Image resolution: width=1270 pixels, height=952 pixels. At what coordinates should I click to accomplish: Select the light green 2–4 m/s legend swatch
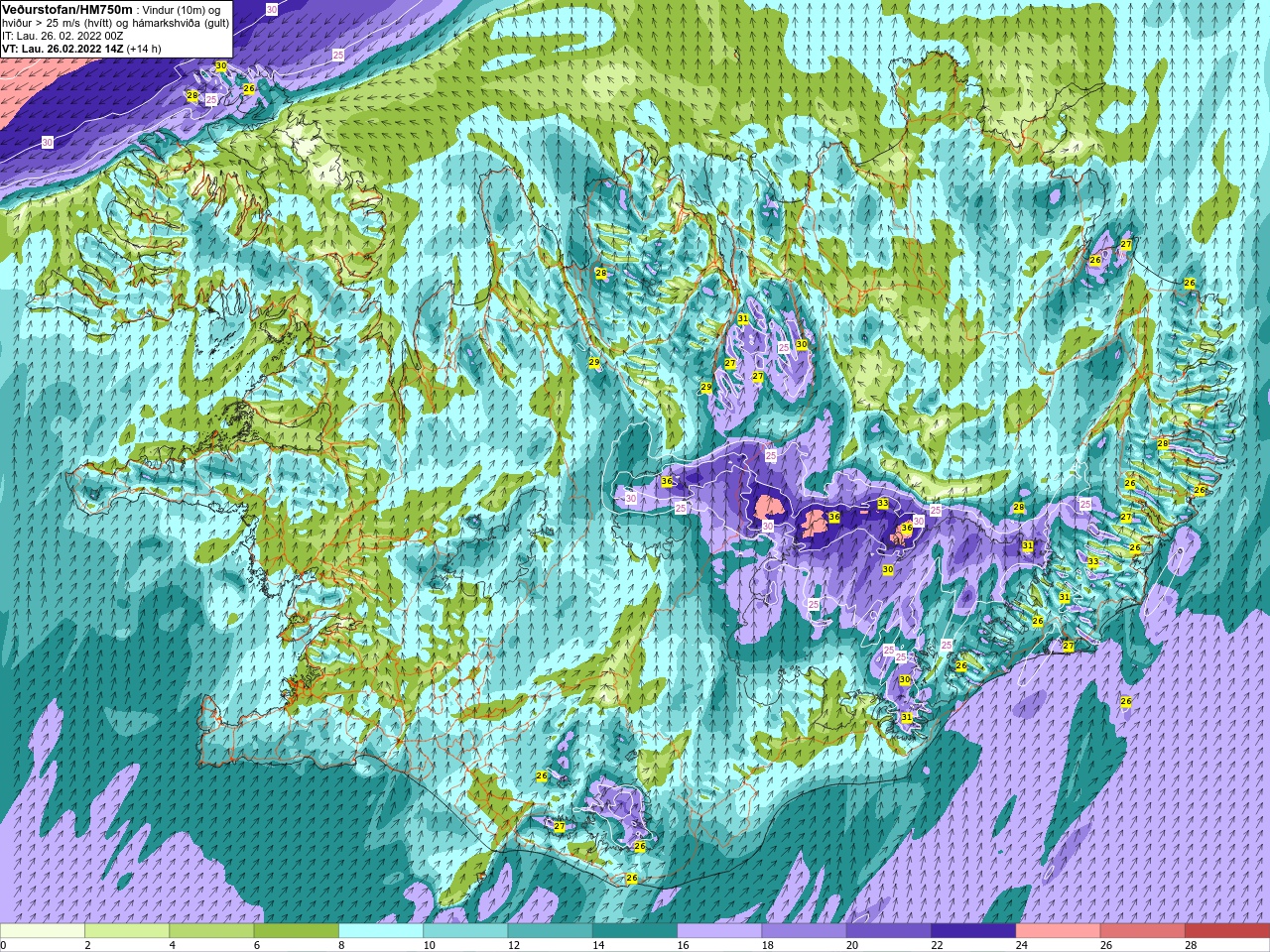pyautogui.click(x=127, y=931)
